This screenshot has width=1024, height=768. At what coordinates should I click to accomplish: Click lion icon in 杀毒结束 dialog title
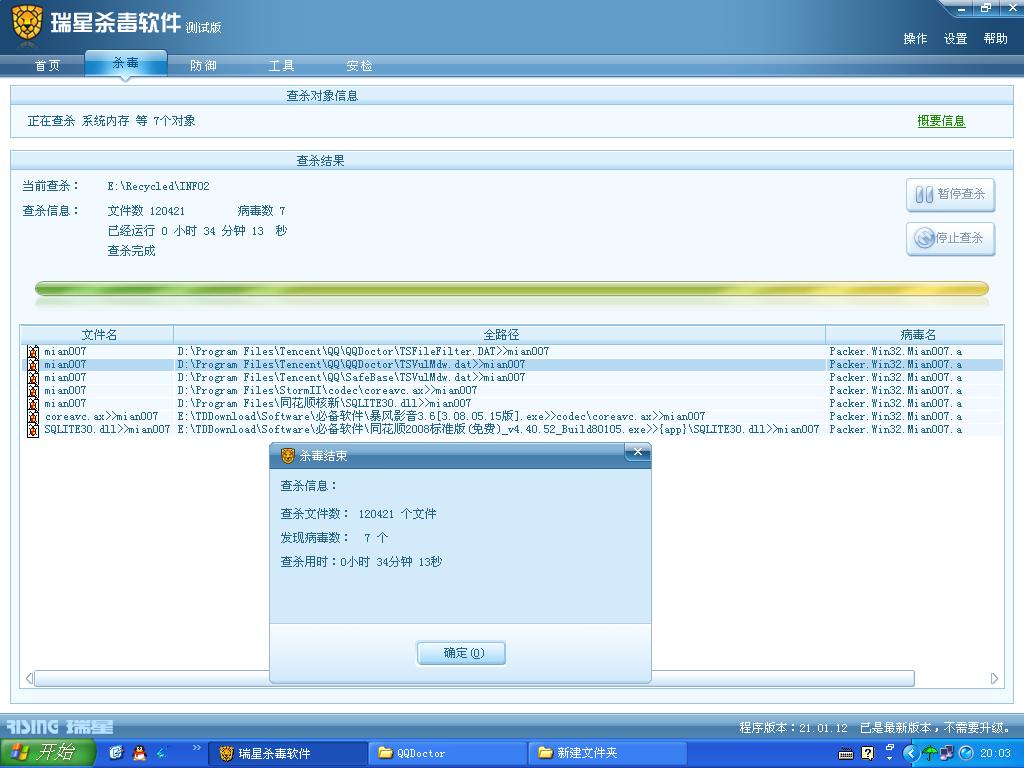click(287, 456)
